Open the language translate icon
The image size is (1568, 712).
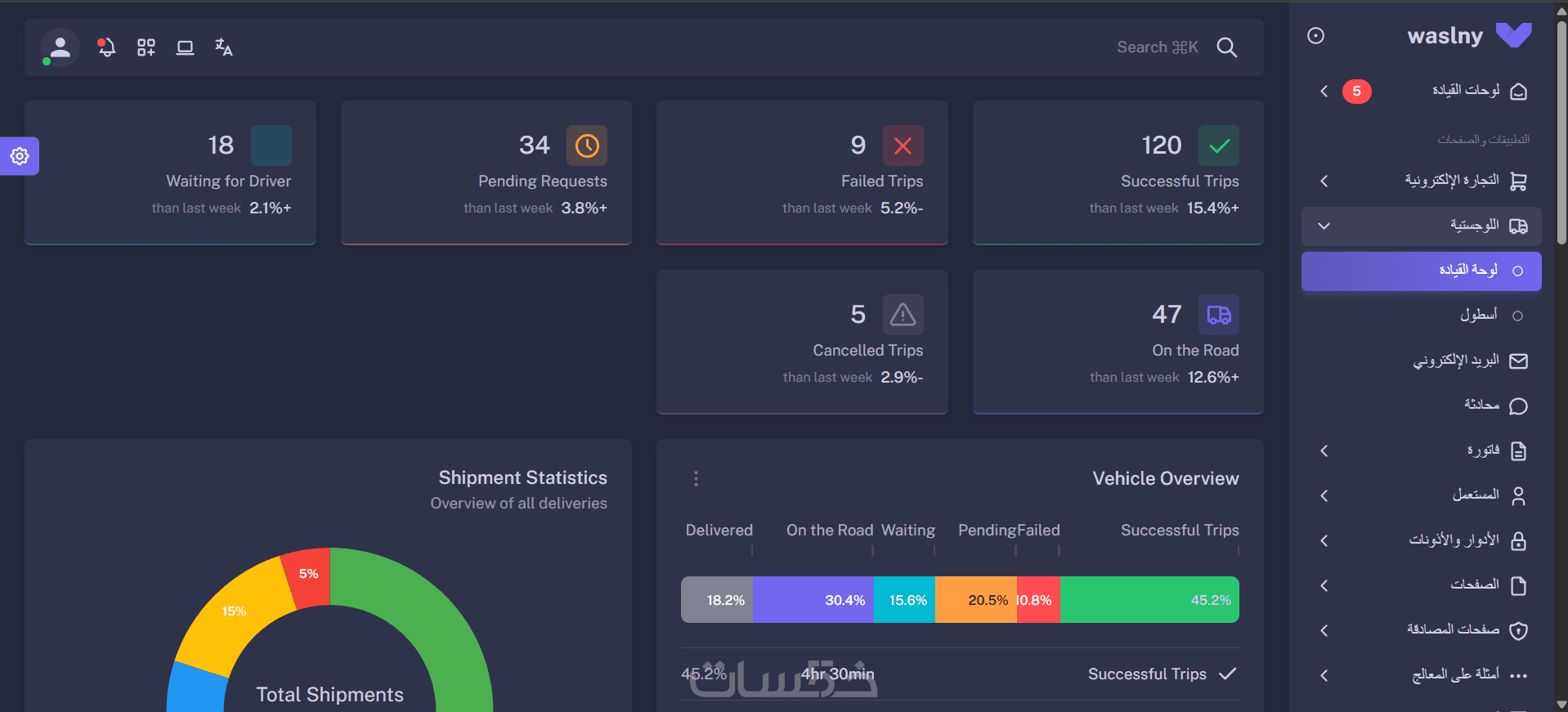click(x=223, y=47)
